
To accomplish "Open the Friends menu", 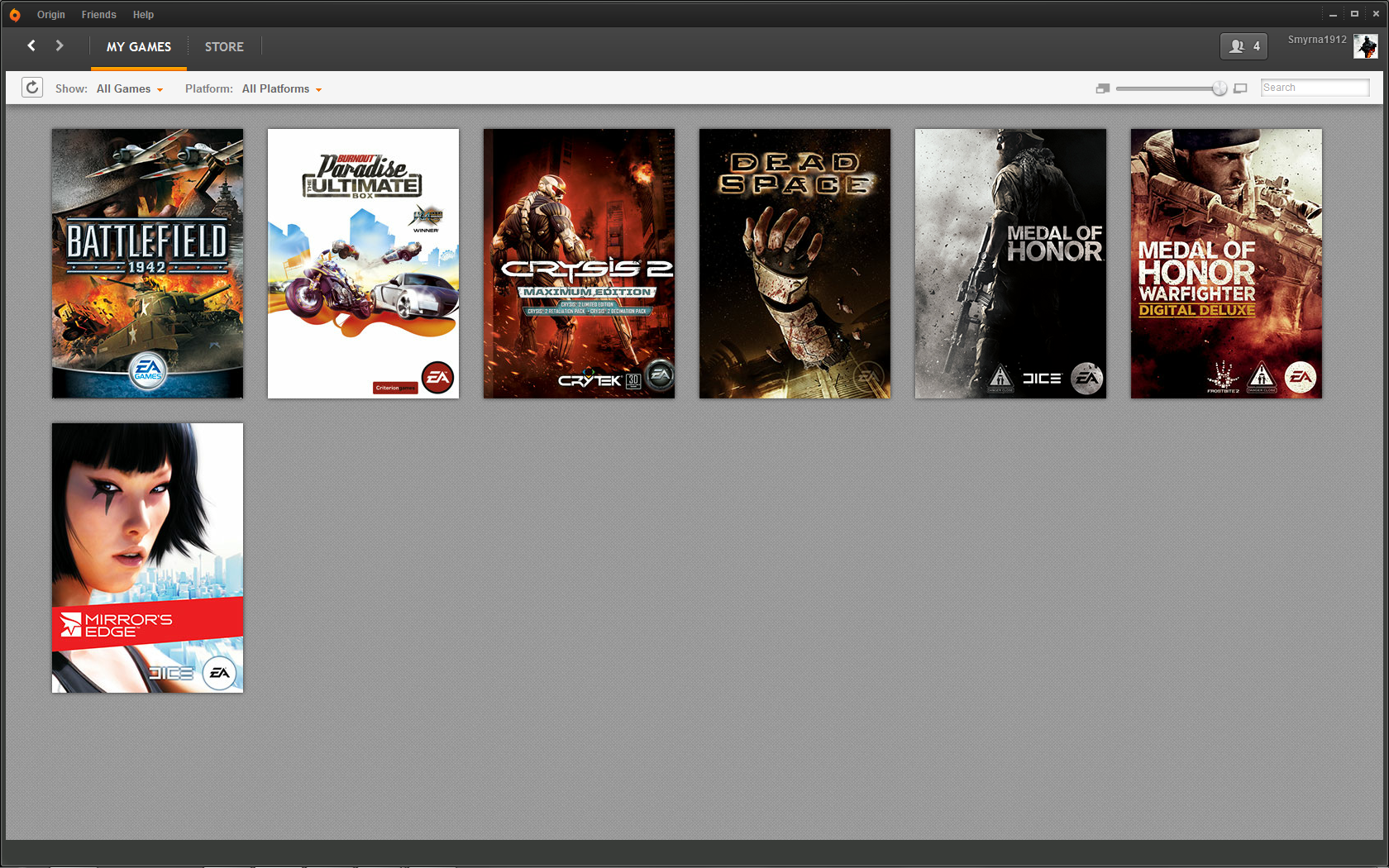I will click(x=99, y=15).
